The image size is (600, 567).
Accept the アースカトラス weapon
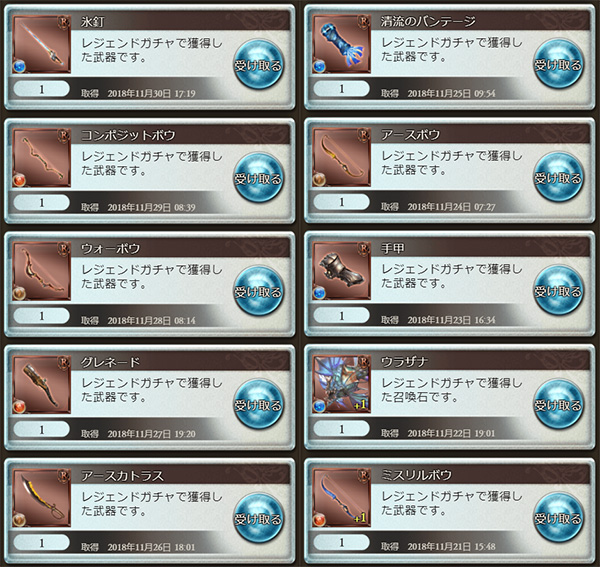(x=258, y=518)
